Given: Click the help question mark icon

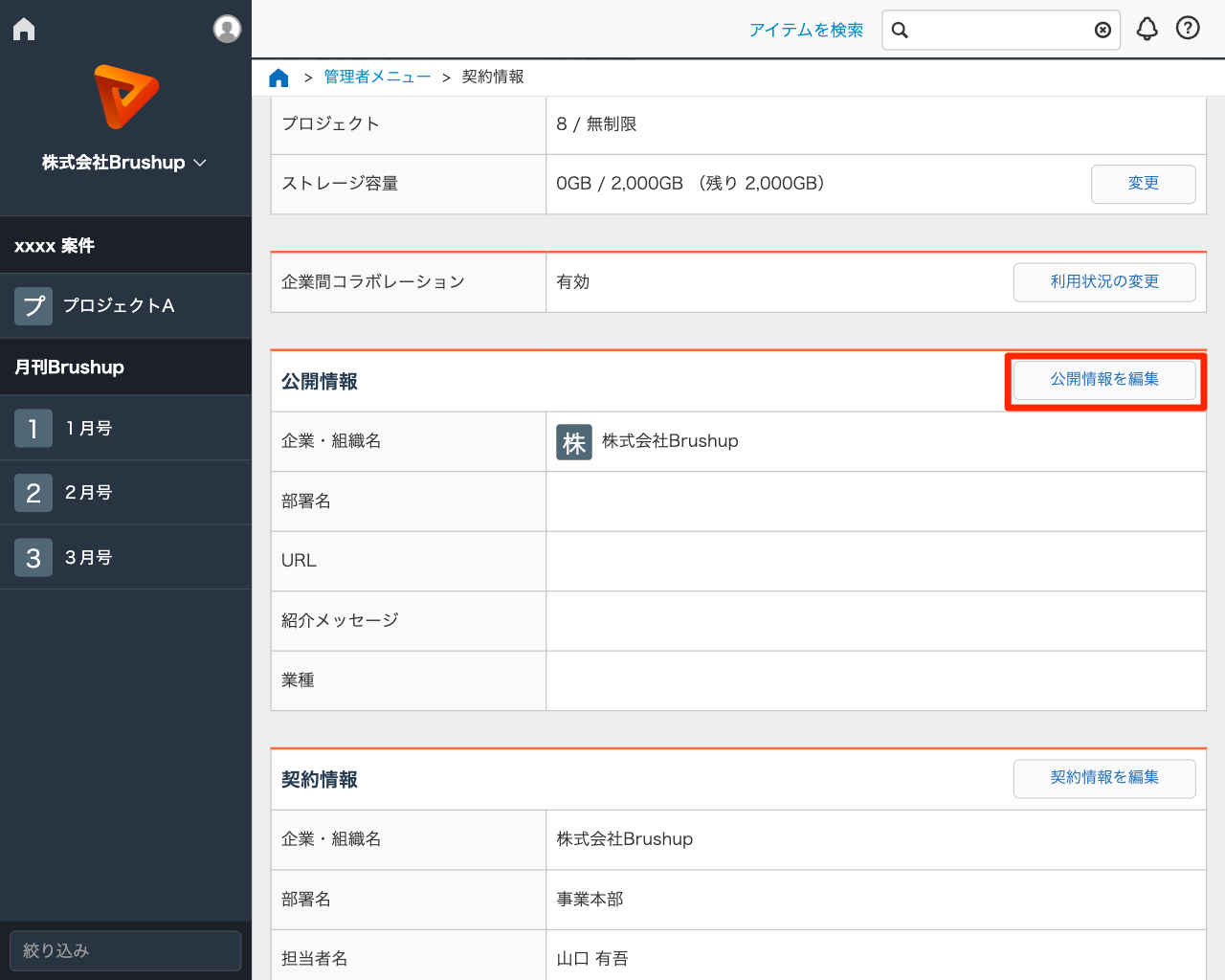Looking at the screenshot, I should coord(1188,29).
